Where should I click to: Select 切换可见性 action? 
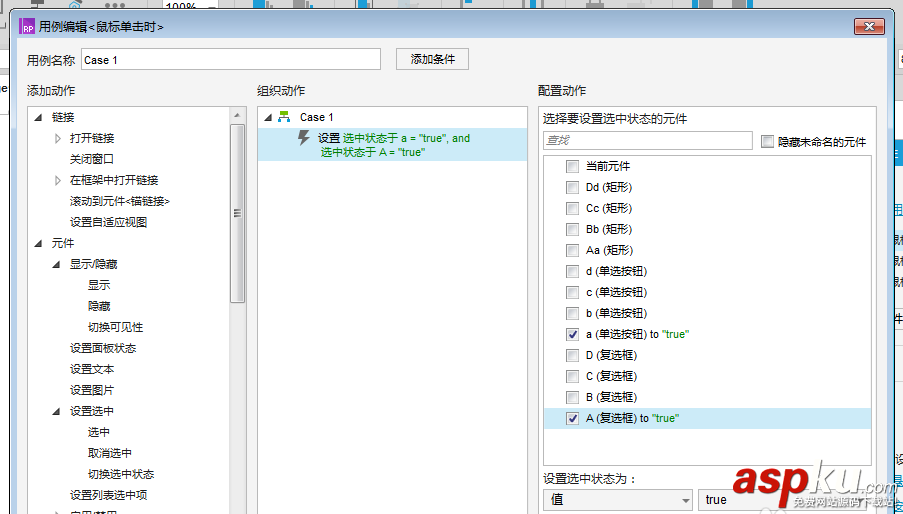115,327
